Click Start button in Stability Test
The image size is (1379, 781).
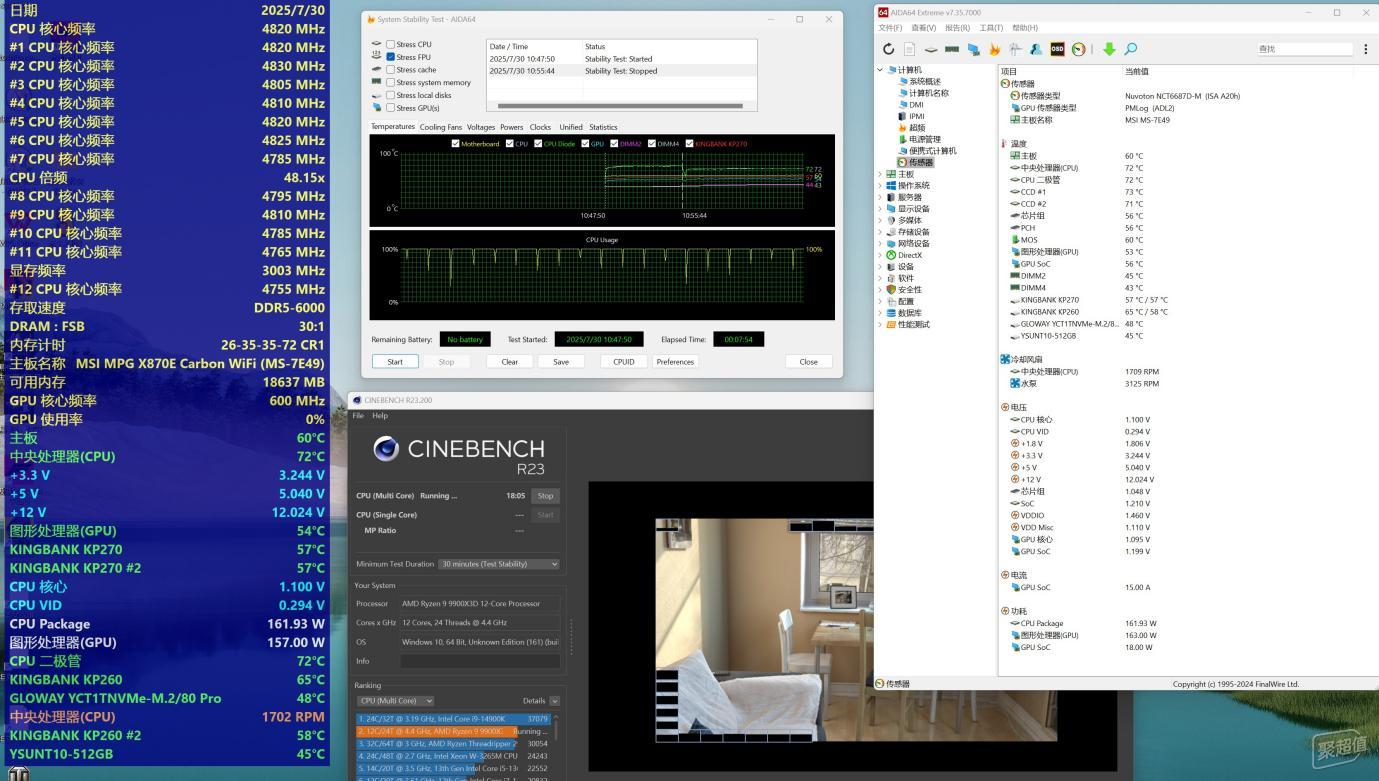coord(395,361)
